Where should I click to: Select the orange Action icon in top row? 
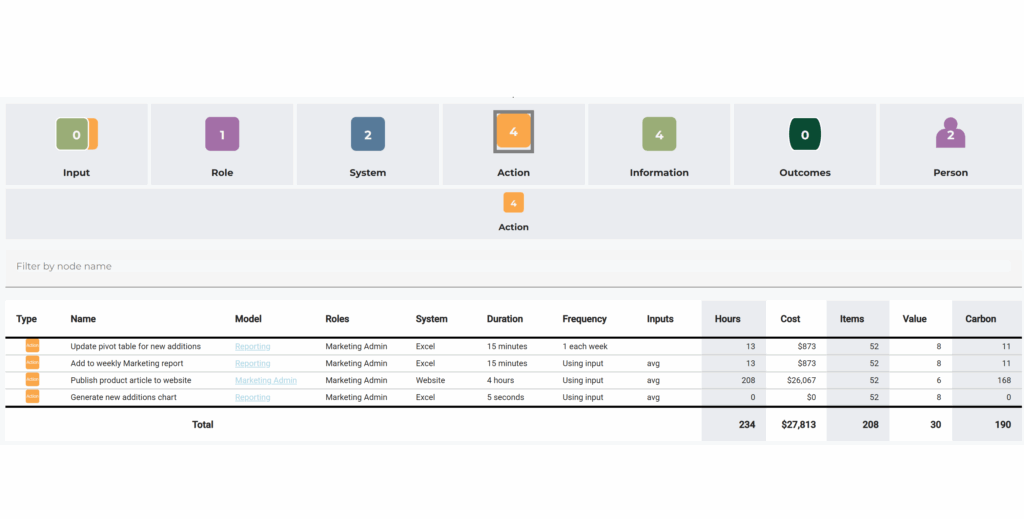(x=513, y=132)
